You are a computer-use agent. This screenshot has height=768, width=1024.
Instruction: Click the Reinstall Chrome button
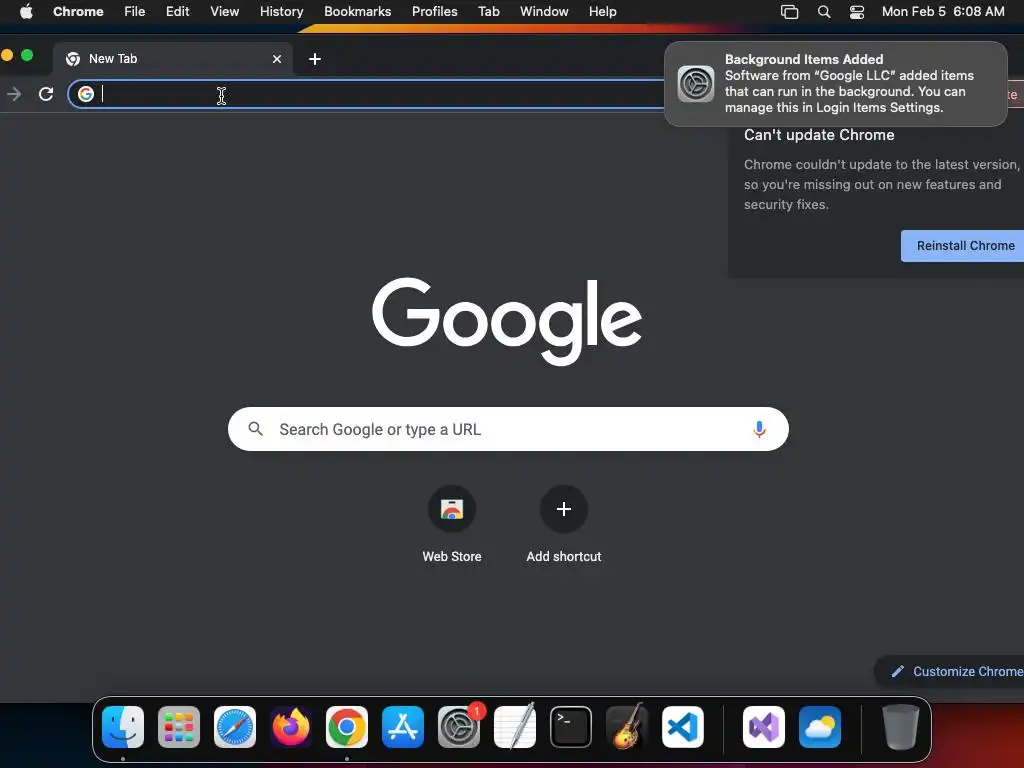(x=963, y=246)
